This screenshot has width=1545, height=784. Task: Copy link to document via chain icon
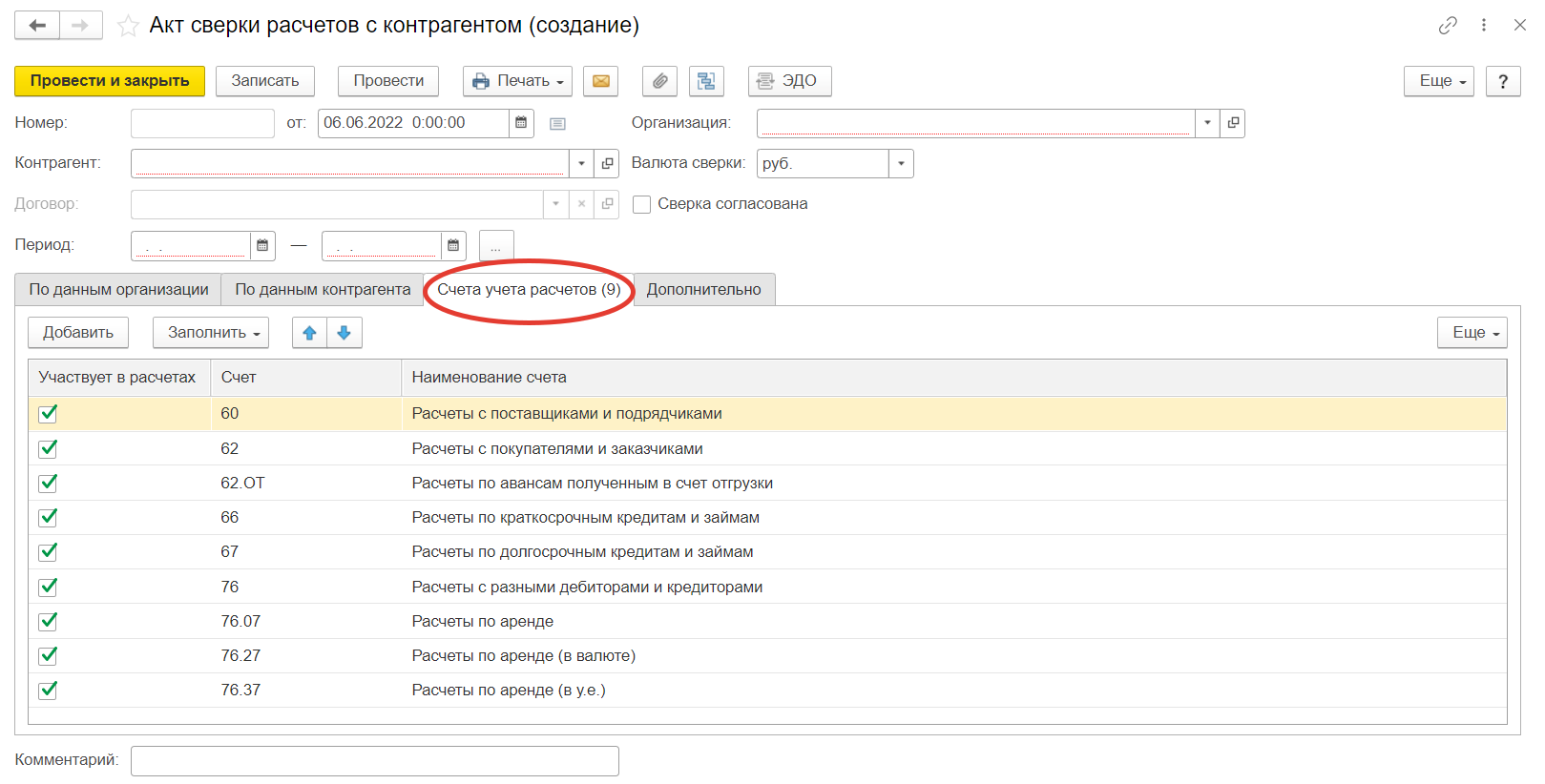coord(1448,26)
